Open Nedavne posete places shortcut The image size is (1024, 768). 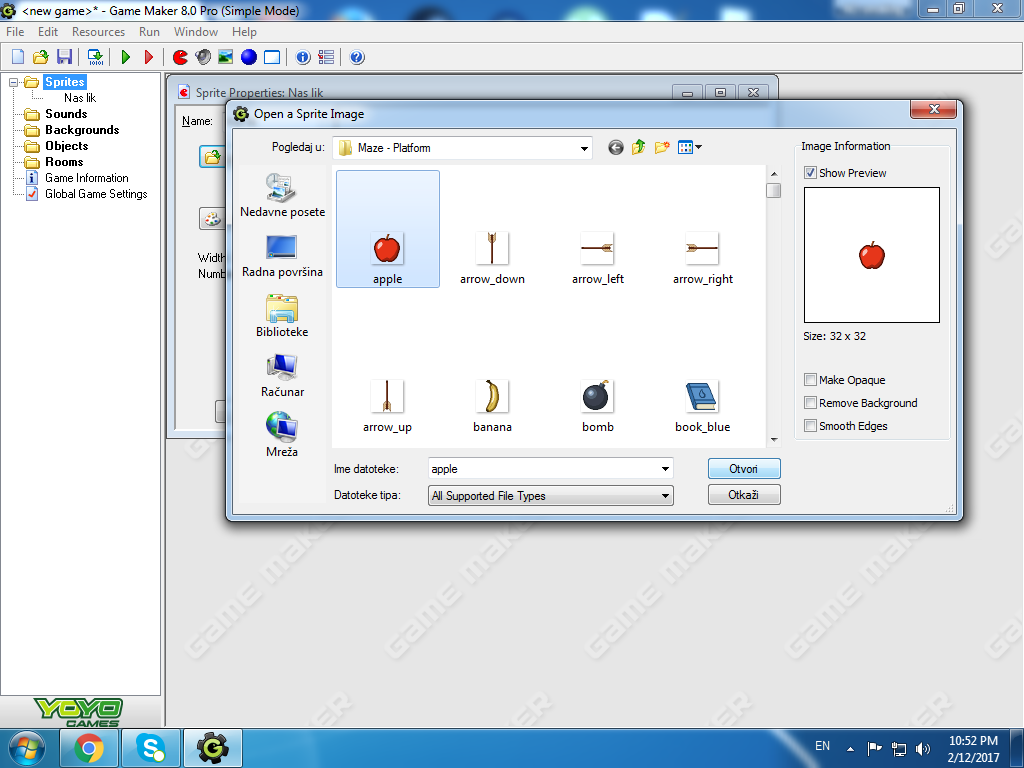coord(282,195)
